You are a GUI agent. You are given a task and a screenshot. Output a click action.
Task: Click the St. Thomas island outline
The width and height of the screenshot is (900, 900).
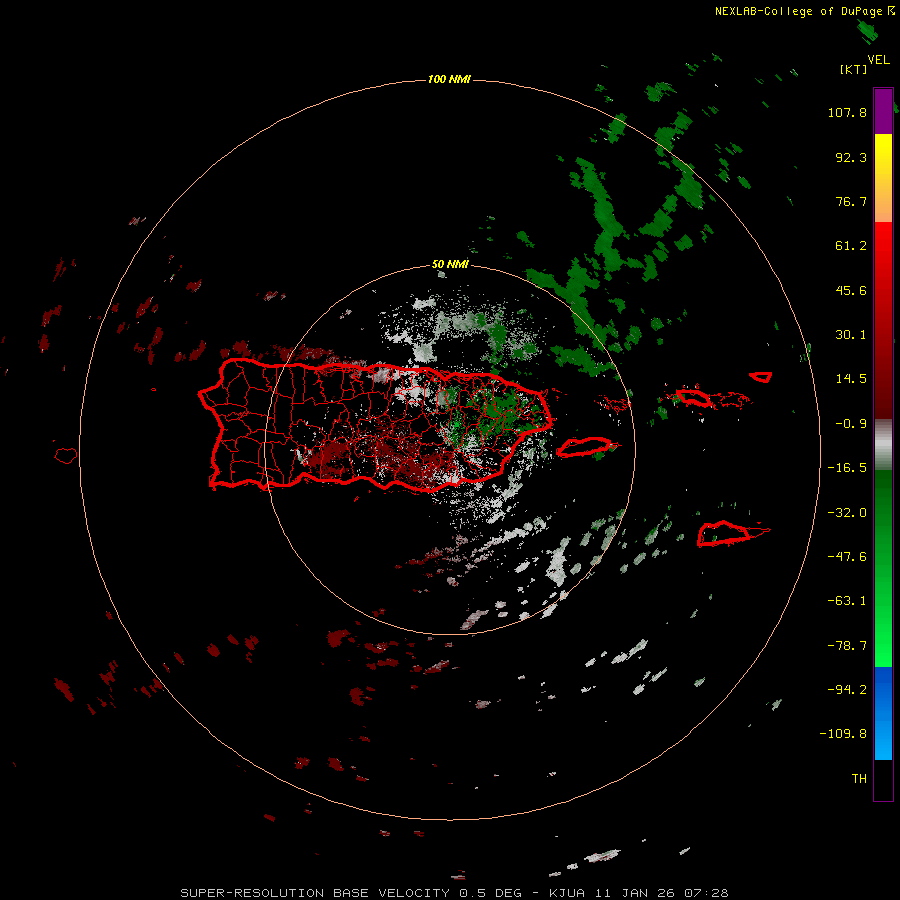point(692,397)
